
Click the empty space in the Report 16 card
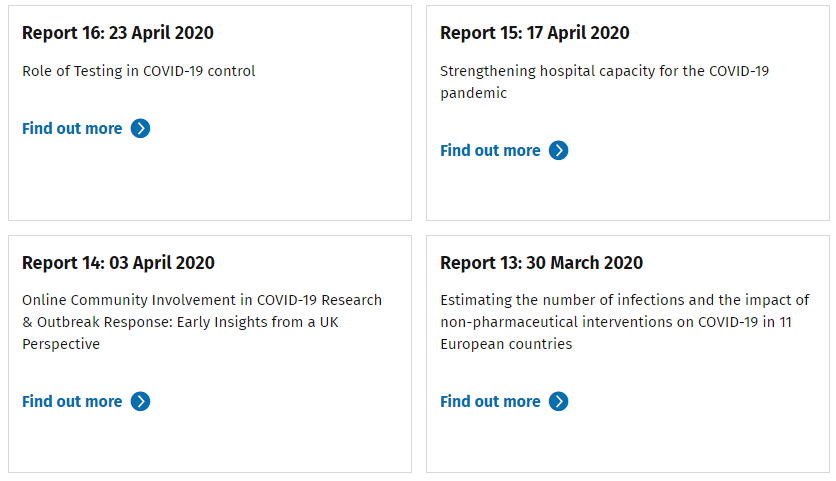pyautogui.click(x=210, y=180)
